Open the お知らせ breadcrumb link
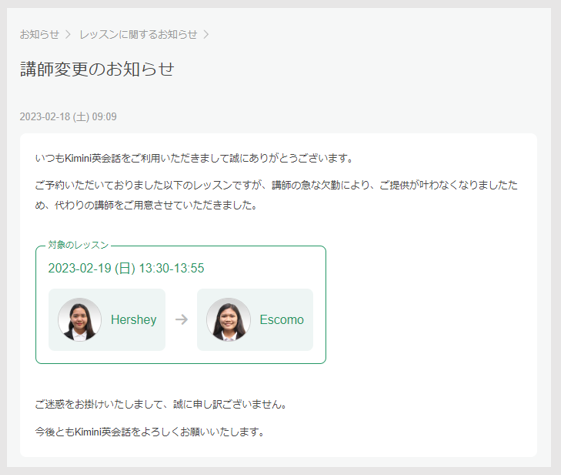 tap(39, 34)
